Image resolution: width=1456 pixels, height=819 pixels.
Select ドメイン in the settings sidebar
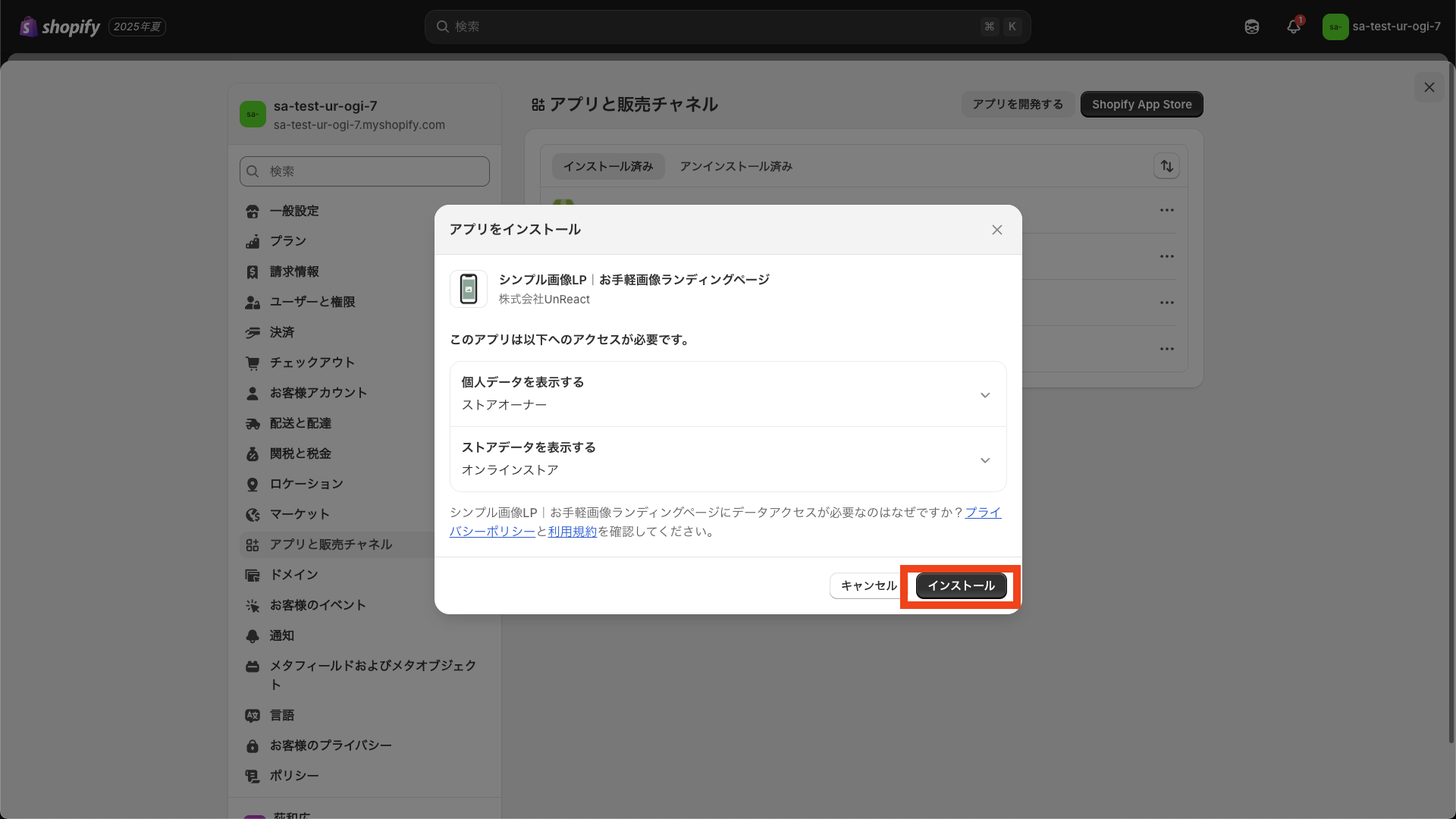294,575
